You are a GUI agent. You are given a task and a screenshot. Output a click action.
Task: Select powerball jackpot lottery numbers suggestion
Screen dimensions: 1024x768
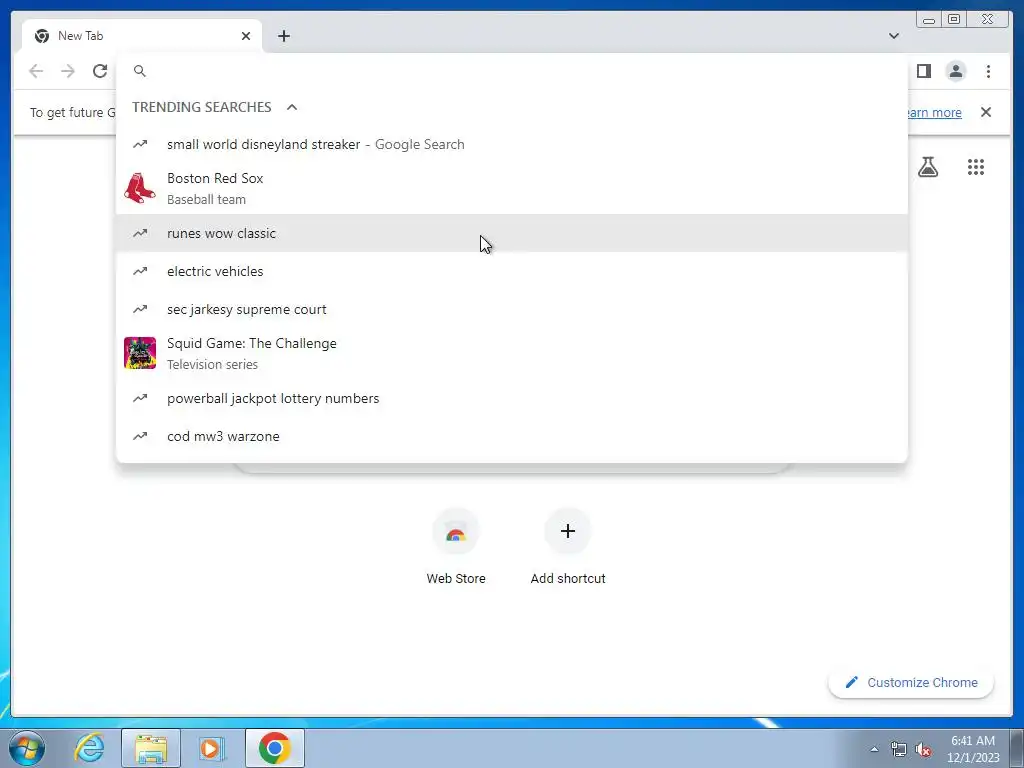[x=511, y=398]
